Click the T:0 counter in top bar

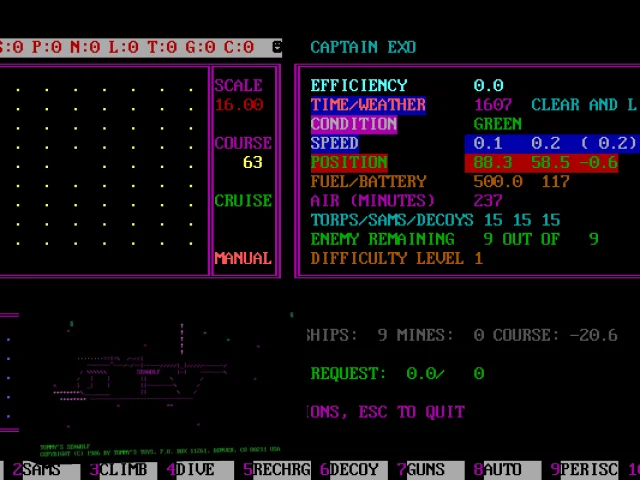pos(162,47)
